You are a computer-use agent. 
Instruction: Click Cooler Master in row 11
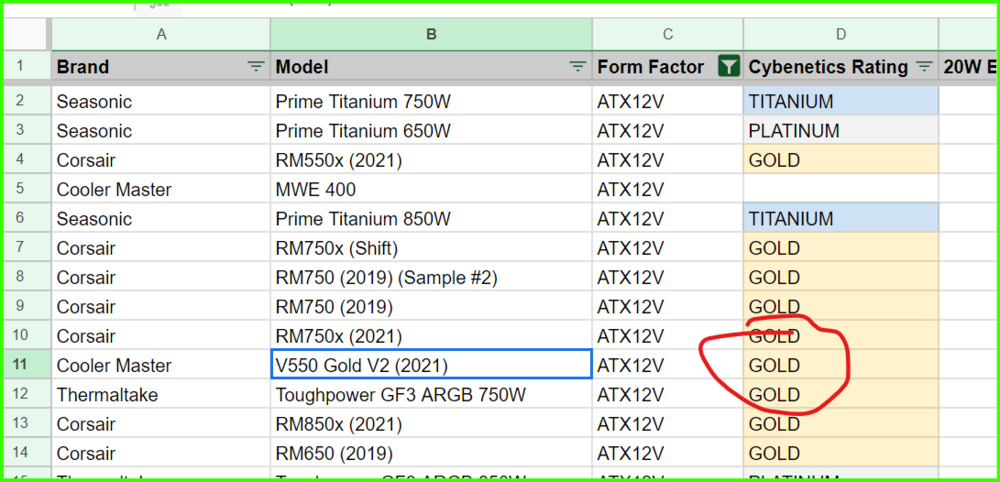161,365
